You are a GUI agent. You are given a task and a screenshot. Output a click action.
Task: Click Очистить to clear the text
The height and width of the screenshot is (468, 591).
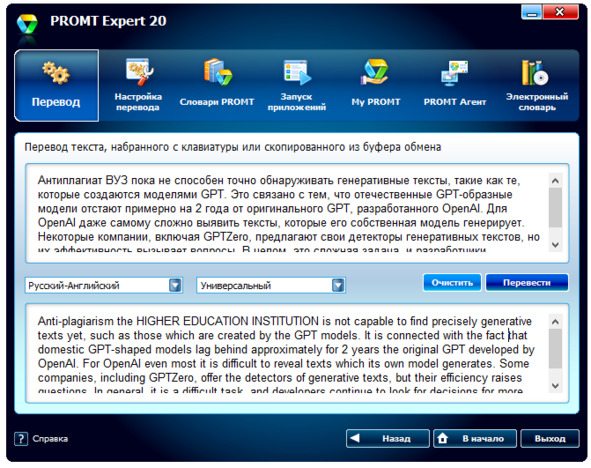[452, 283]
